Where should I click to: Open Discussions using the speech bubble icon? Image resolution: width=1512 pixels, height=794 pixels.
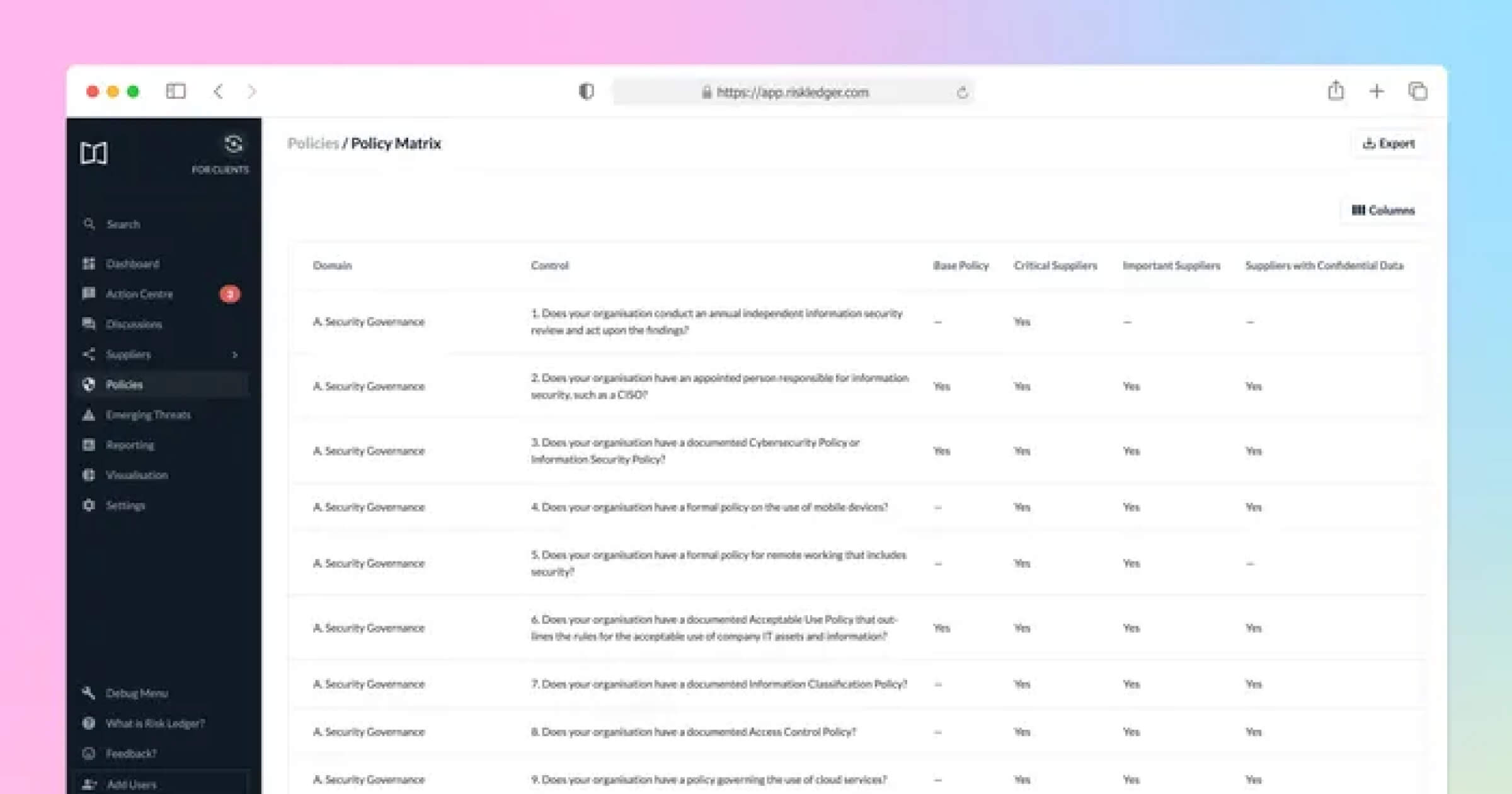click(x=89, y=324)
